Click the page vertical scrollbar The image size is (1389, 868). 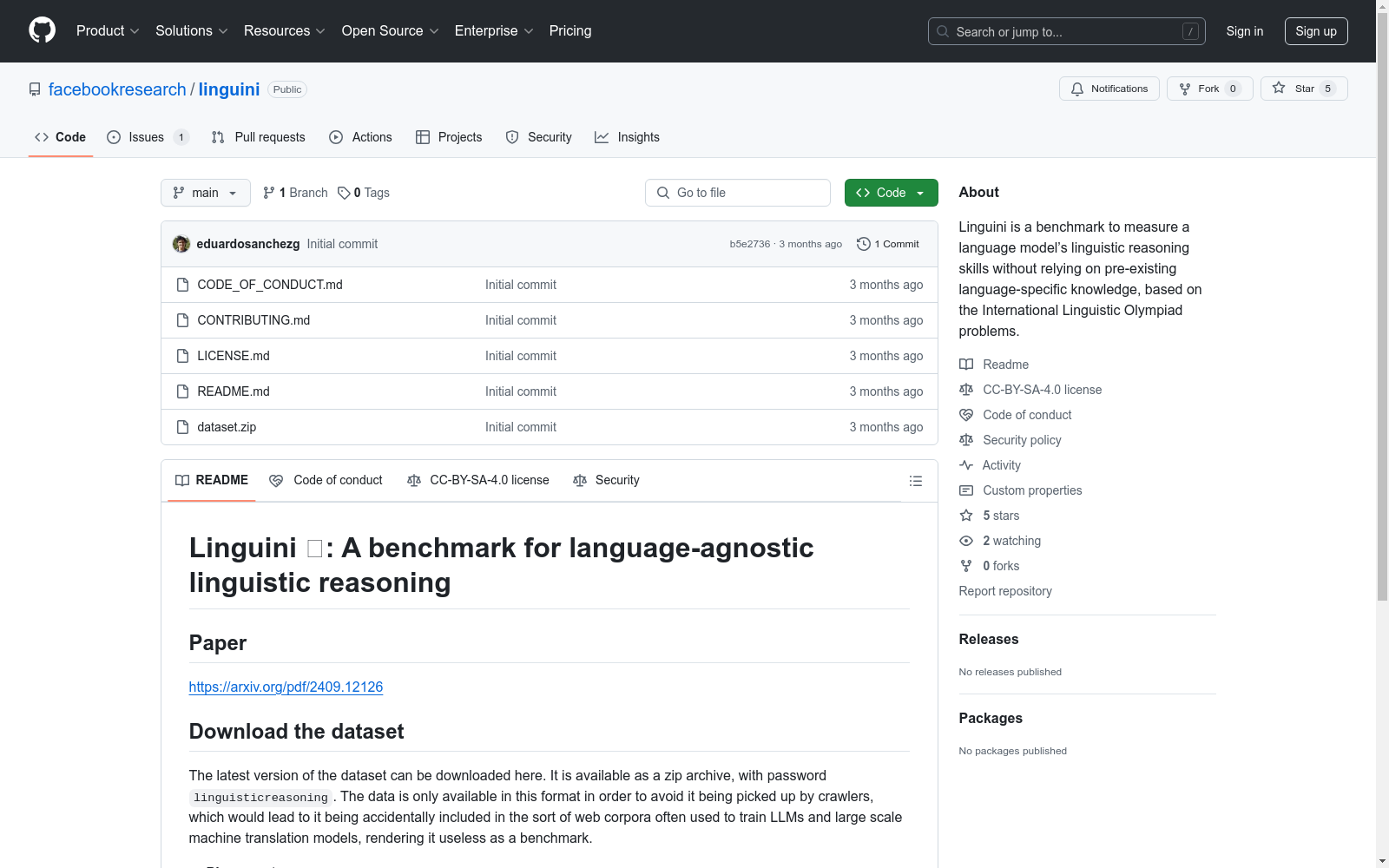1382,347
